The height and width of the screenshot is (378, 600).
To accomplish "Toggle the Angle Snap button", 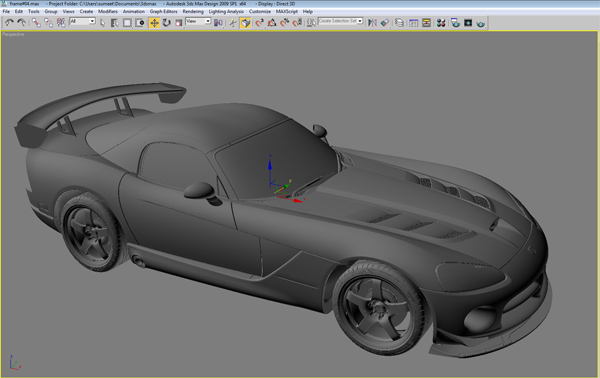I will (x=272, y=23).
